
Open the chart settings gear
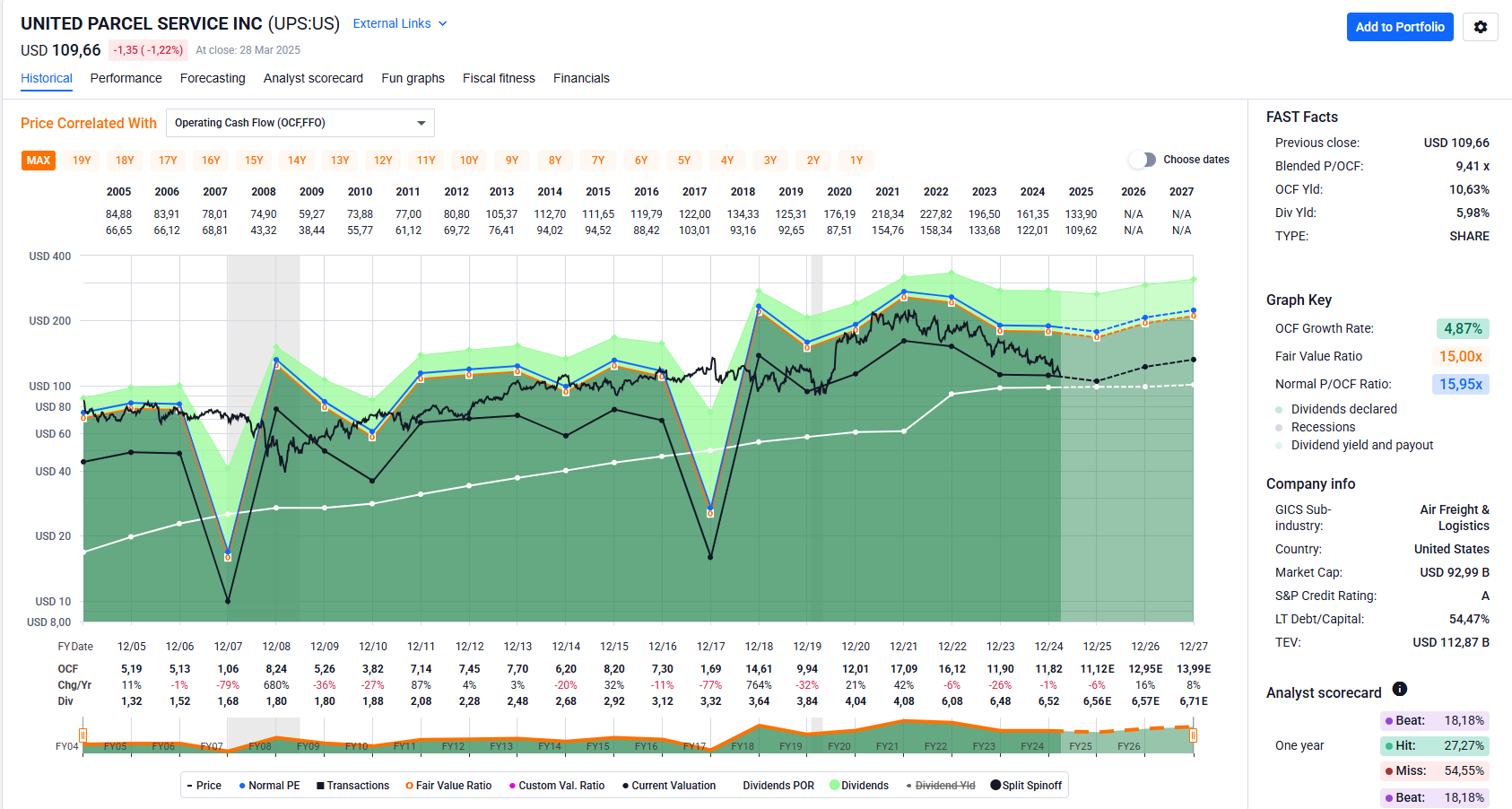1480,27
